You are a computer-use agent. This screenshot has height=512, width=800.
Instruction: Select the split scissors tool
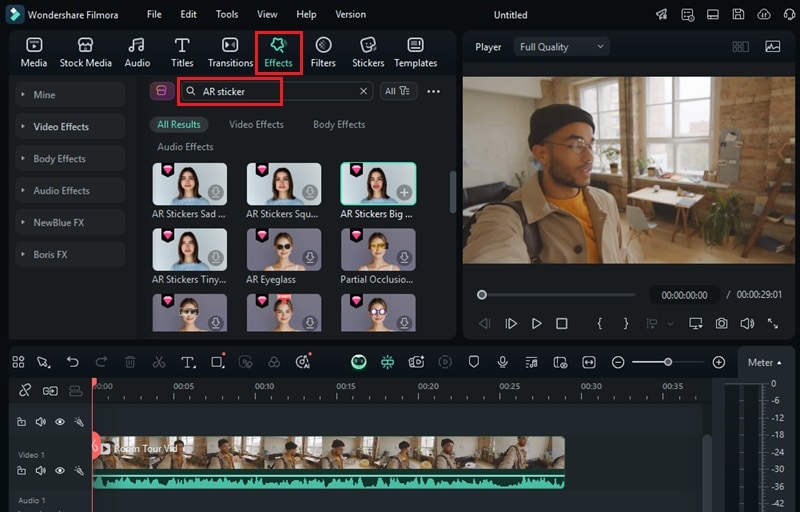pyautogui.click(x=159, y=362)
